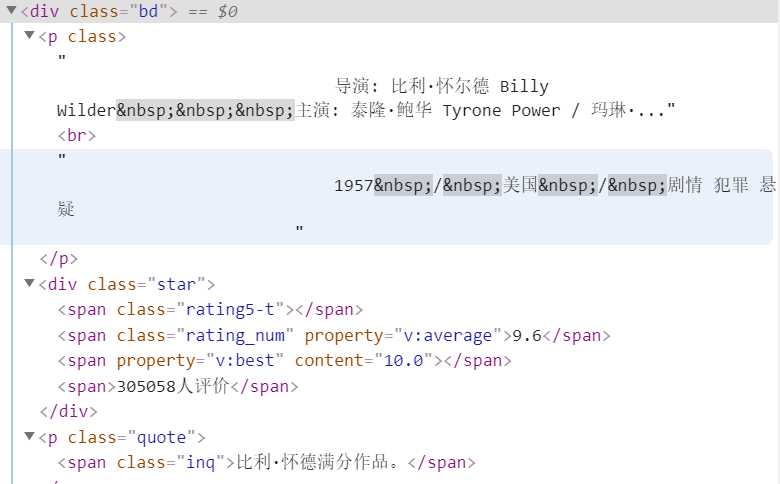Click the closing </p> tag line

59,259
